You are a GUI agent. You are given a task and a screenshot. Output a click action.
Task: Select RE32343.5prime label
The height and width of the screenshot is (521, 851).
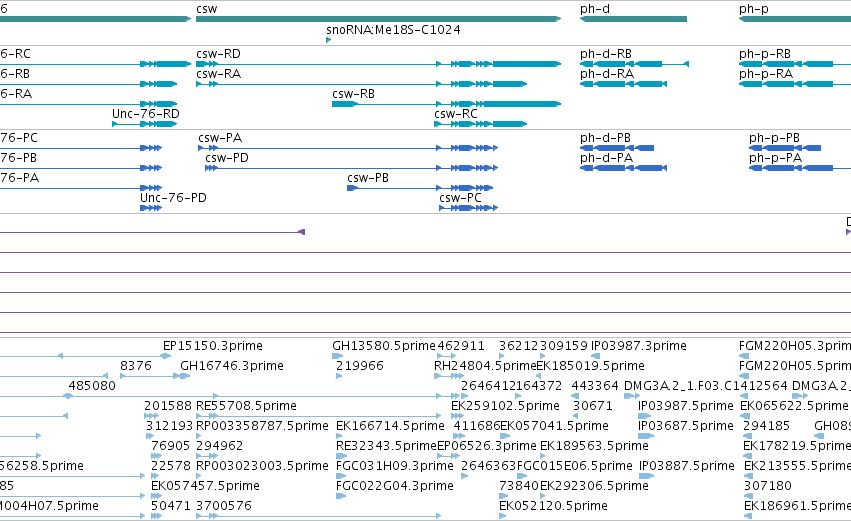pos(386,446)
